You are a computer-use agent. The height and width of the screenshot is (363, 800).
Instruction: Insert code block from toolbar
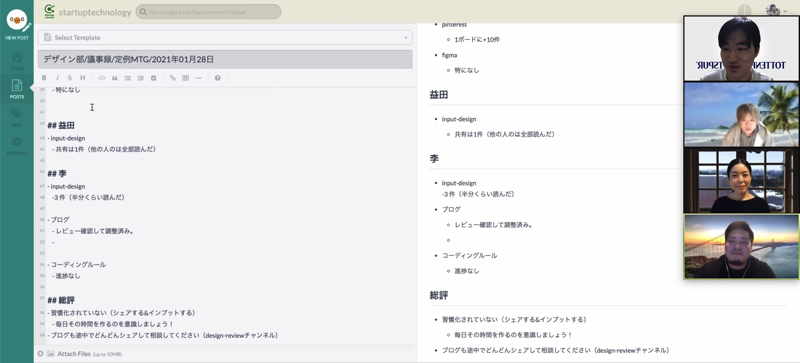[x=102, y=78]
